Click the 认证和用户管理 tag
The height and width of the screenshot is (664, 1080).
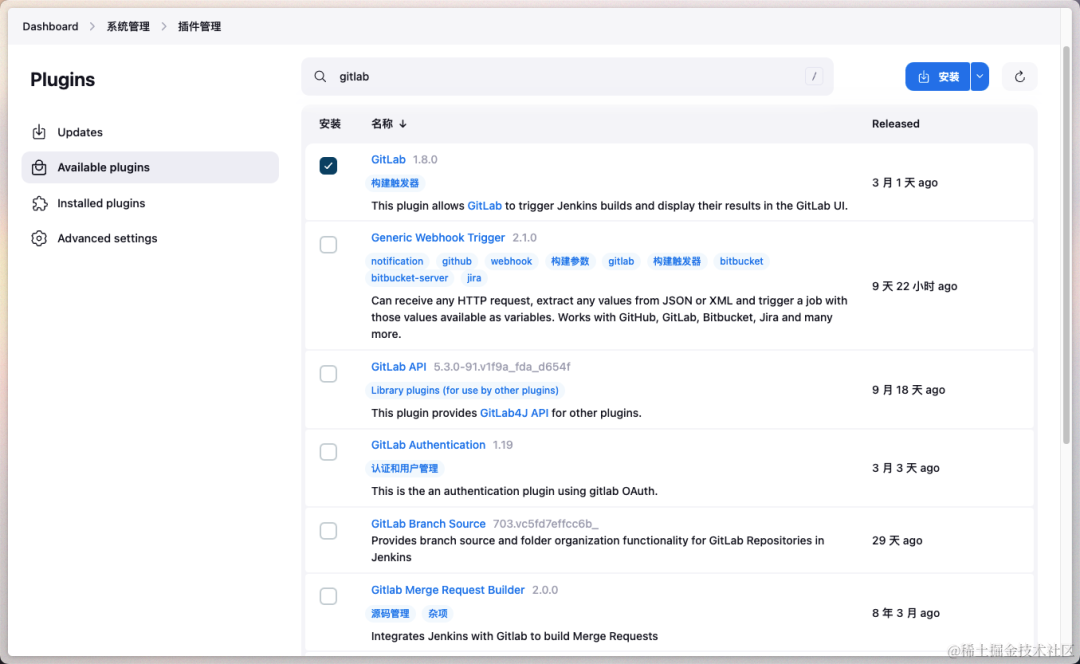(404, 468)
